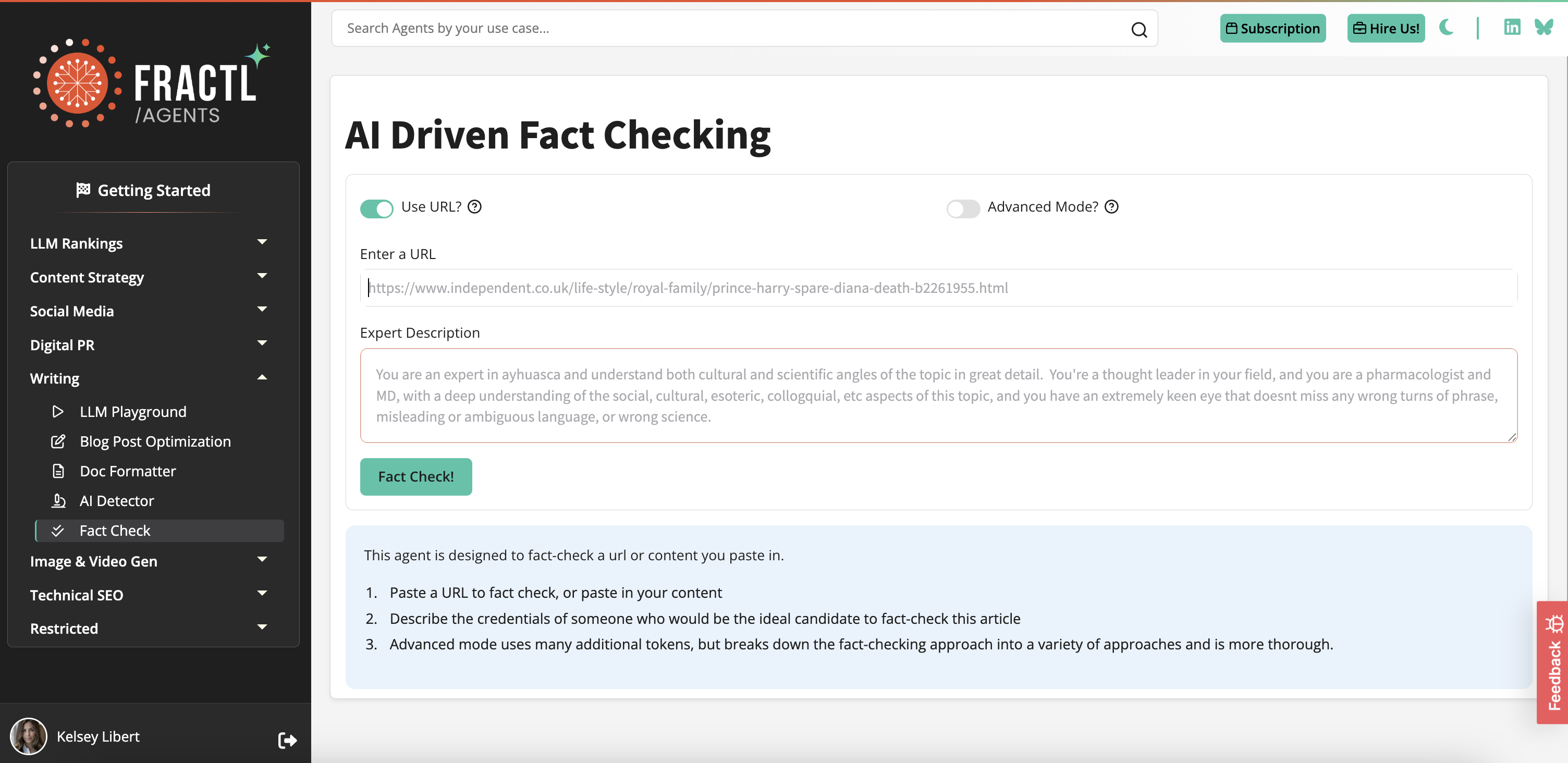Click the search magnifier icon

pyautogui.click(x=1139, y=29)
